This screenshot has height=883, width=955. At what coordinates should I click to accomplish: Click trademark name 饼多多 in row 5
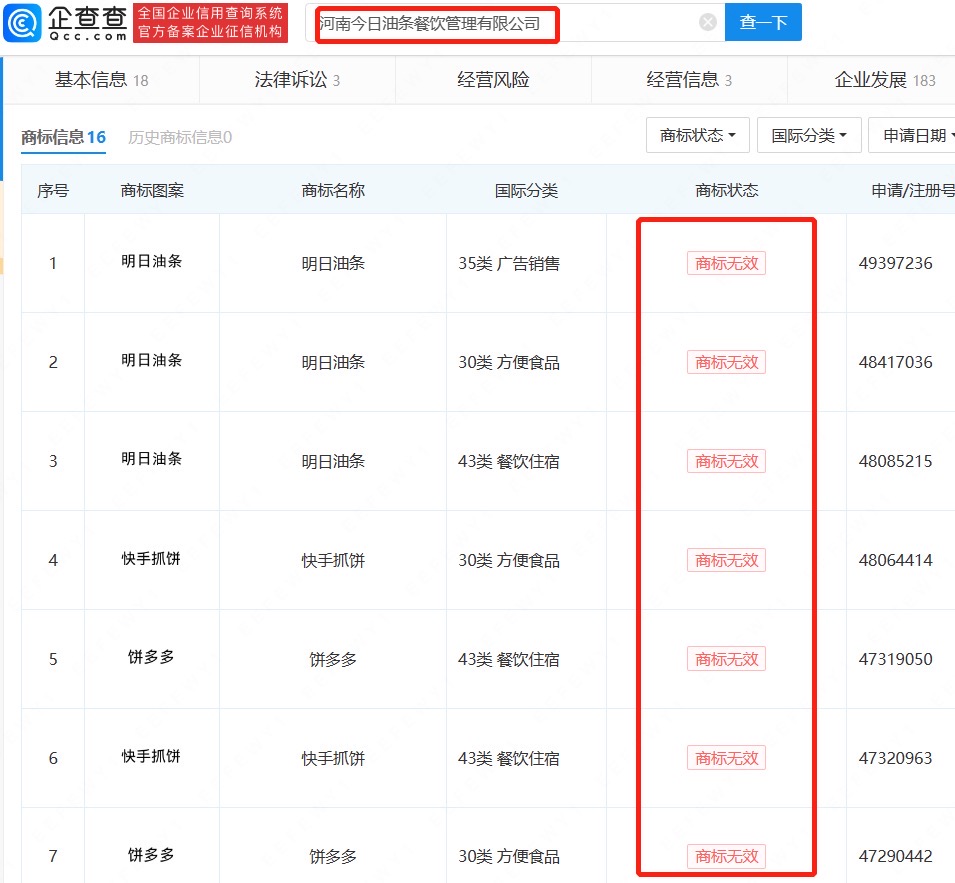point(333,659)
